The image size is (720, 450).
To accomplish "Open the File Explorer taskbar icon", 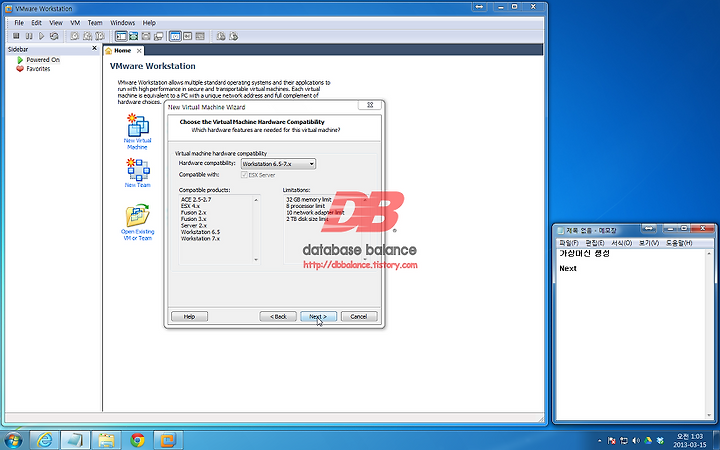I will click(106, 440).
